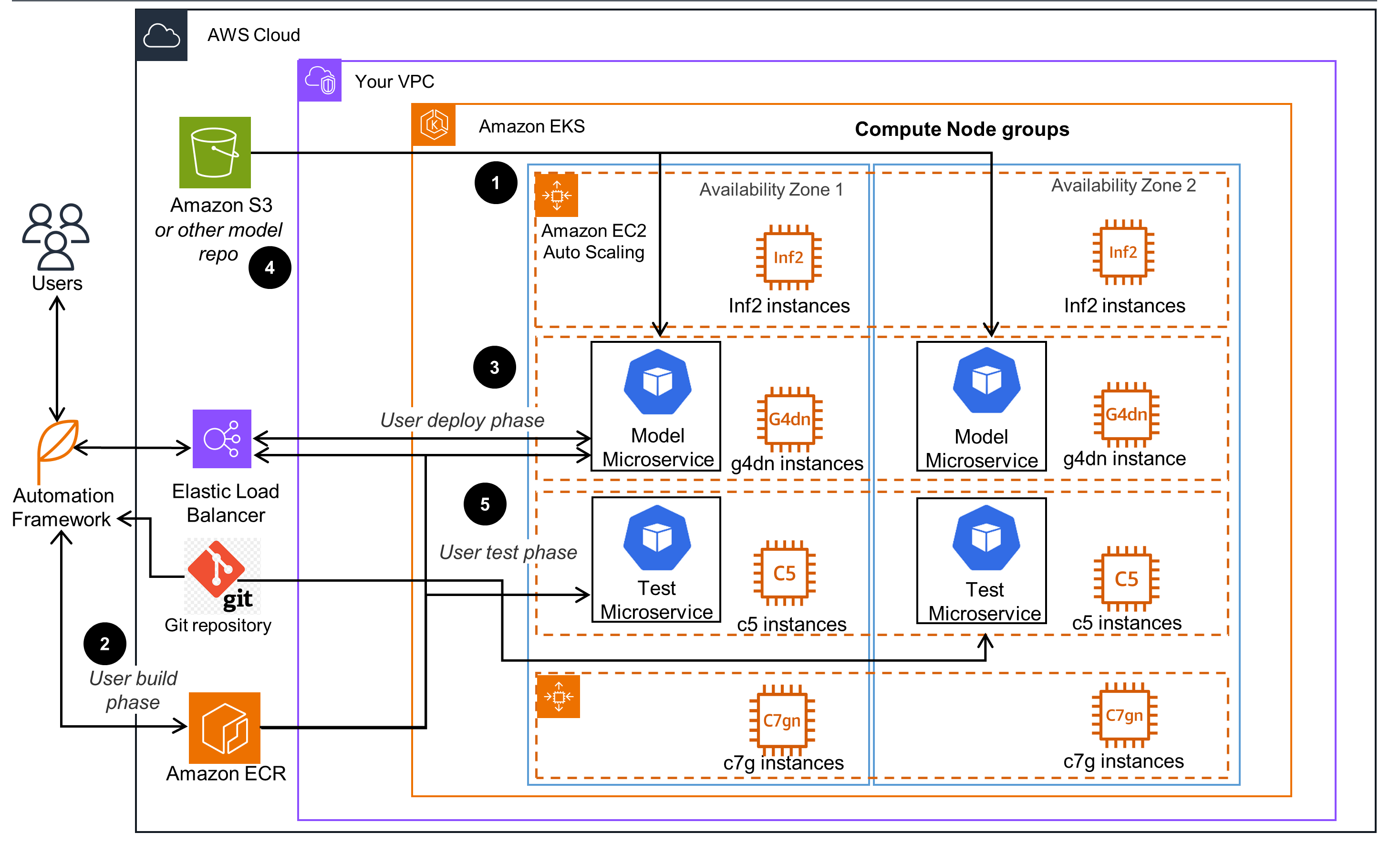Image resolution: width=1400 pixels, height=843 pixels.
Task: Select the 'User test phase' text
Action: (x=508, y=552)
